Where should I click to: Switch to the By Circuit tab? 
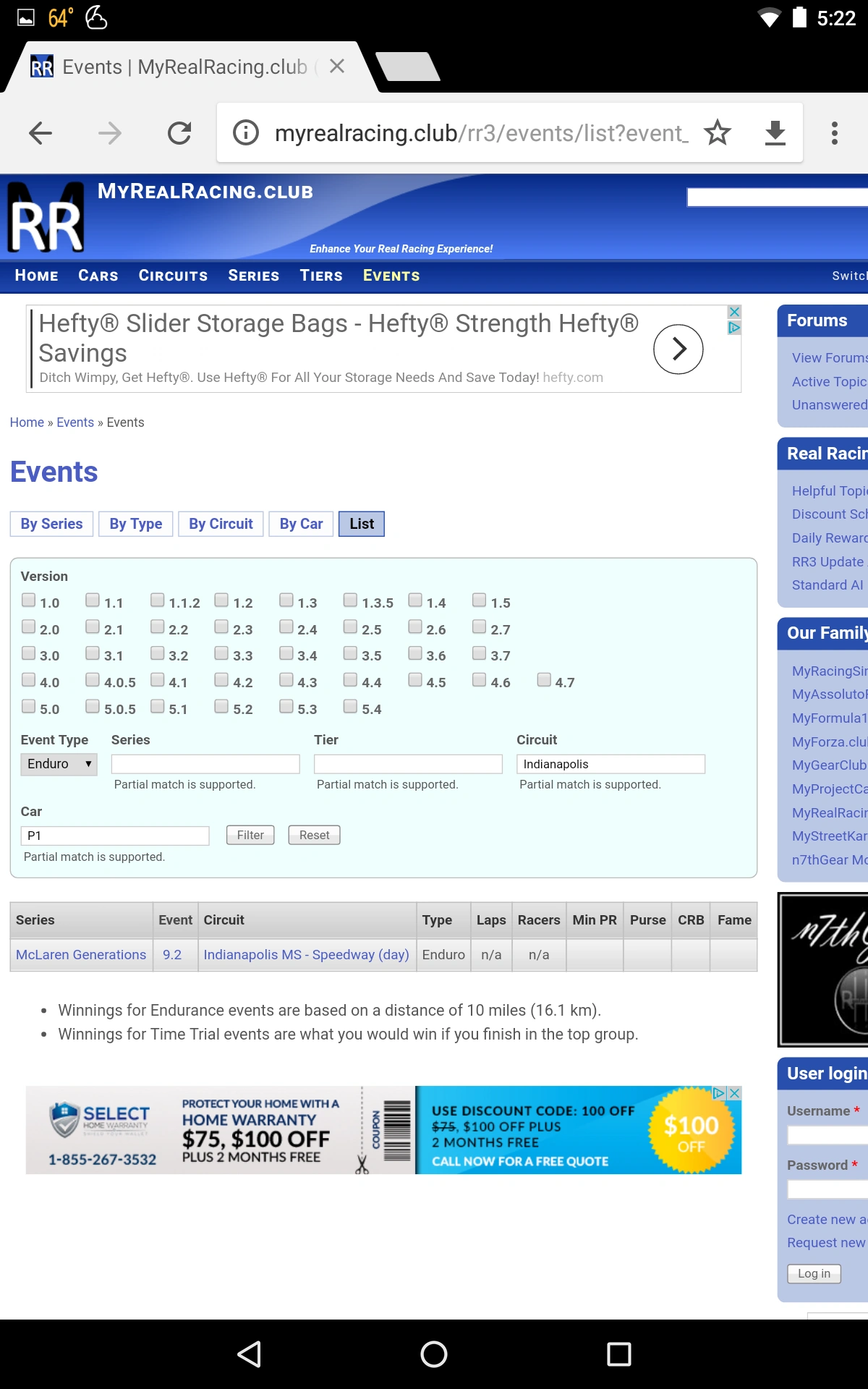pyautogui.click(x=221, y=524)
